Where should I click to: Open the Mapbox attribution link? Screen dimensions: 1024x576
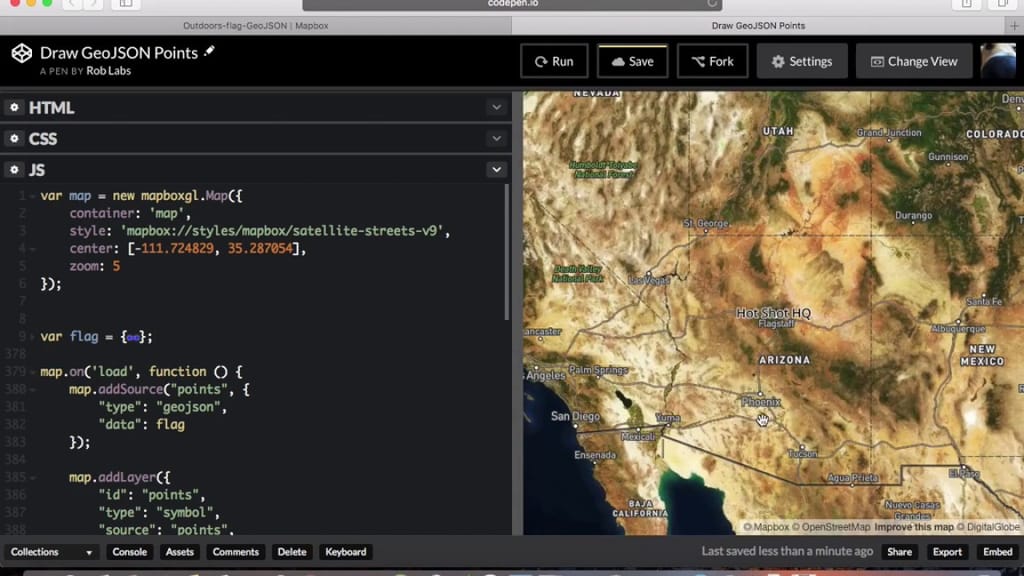pyautogui.click(x=767, y=526)
